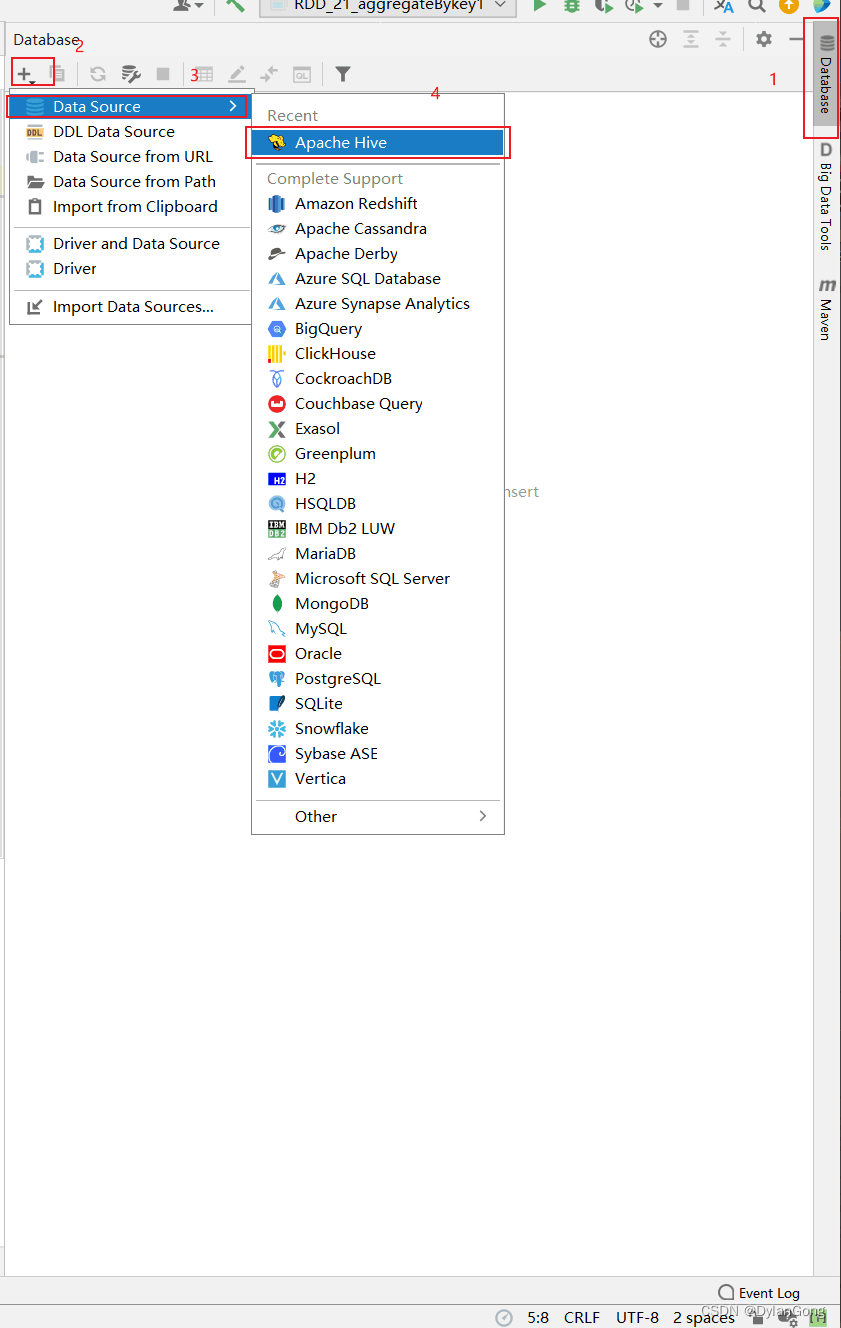Choose Azure SQL Database
This screenshot has width=841, height=1328.
point(378,278)
